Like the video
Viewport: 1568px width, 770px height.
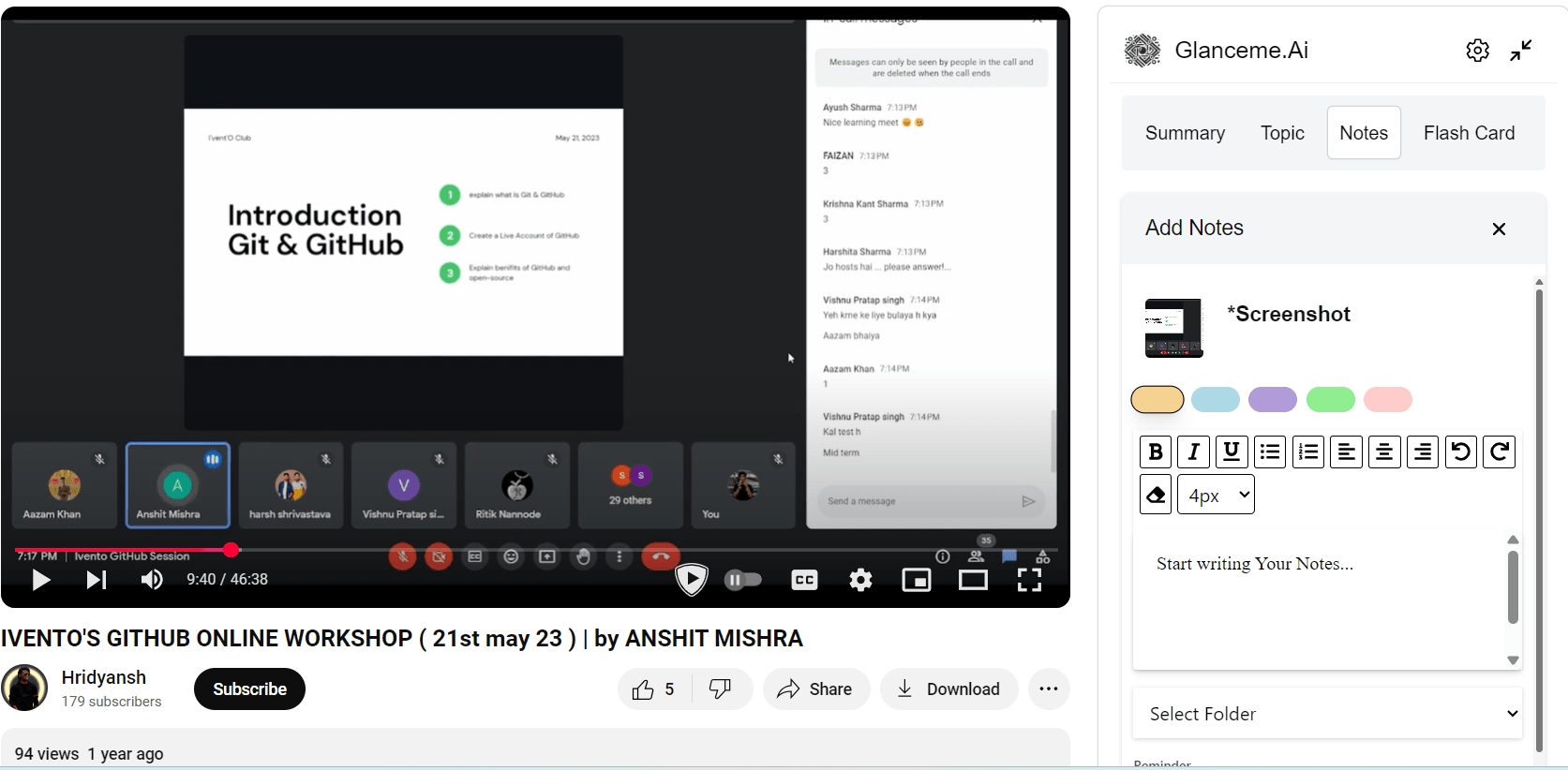(654, 689)
